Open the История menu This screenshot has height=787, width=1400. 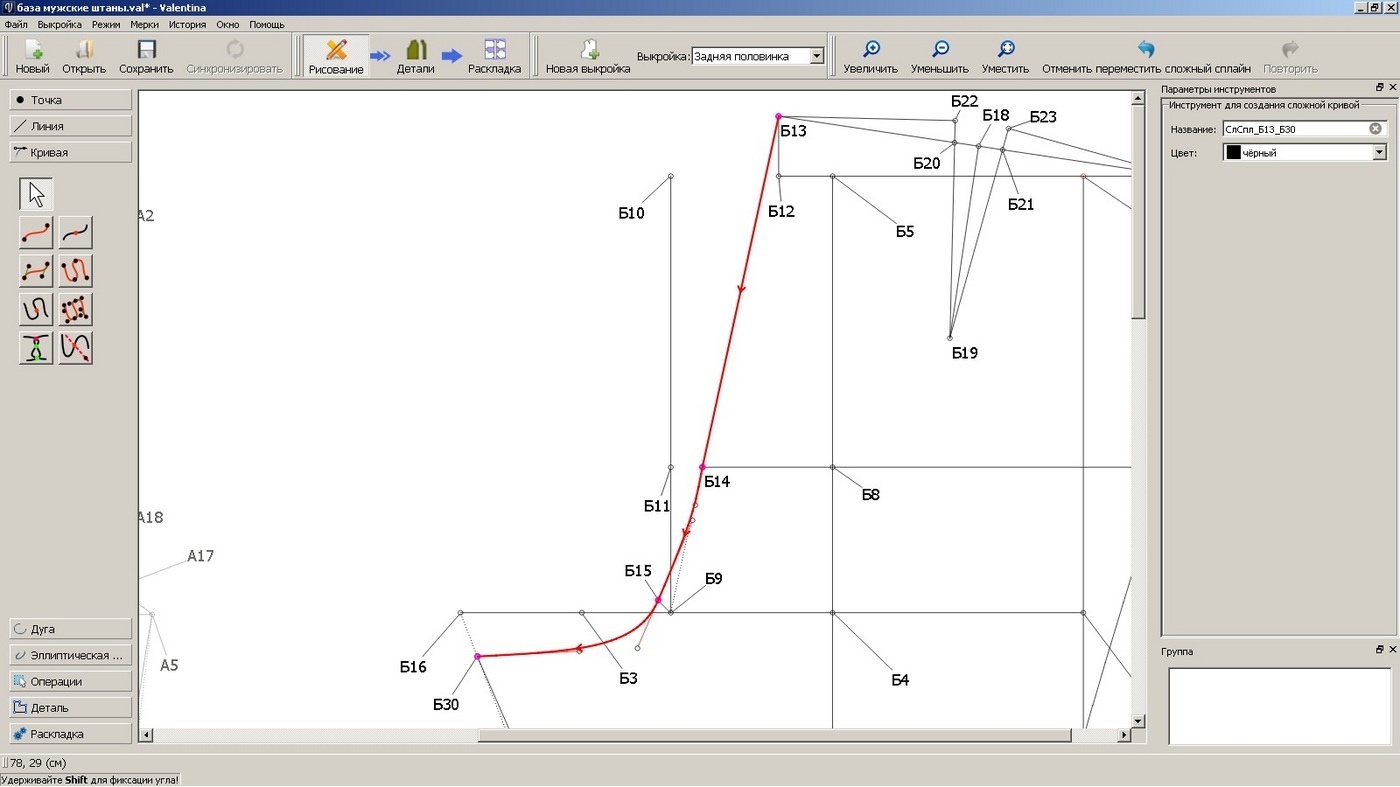click(x=187, y=24)
